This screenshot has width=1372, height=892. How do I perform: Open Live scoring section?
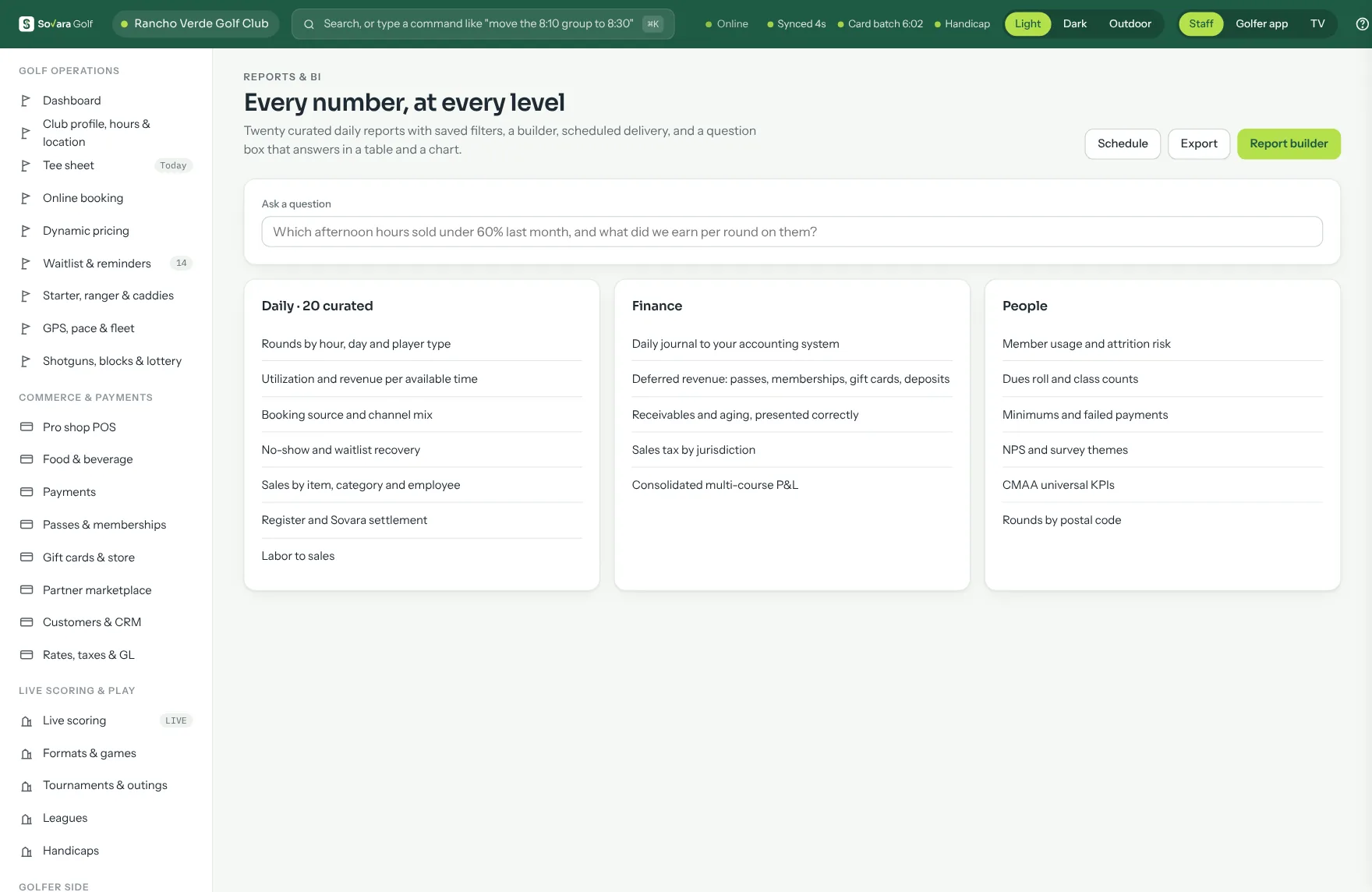coord(106,720)
